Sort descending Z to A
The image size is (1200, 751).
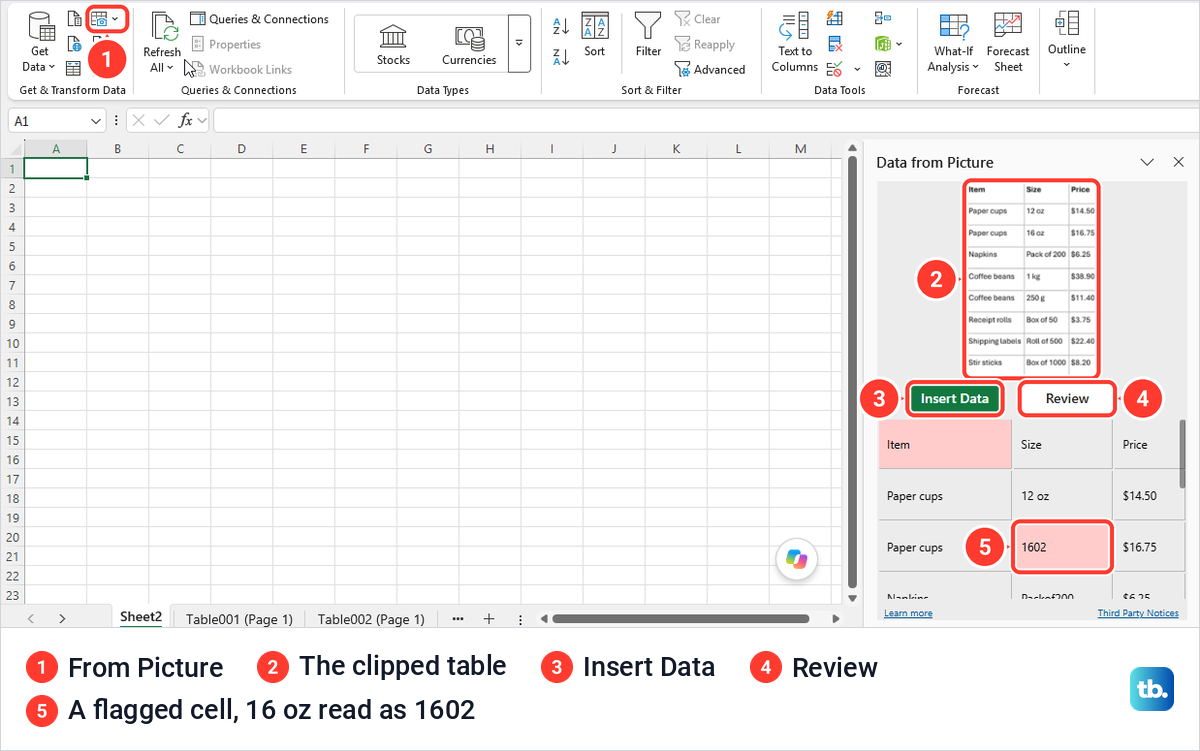[x=561, y=57]
